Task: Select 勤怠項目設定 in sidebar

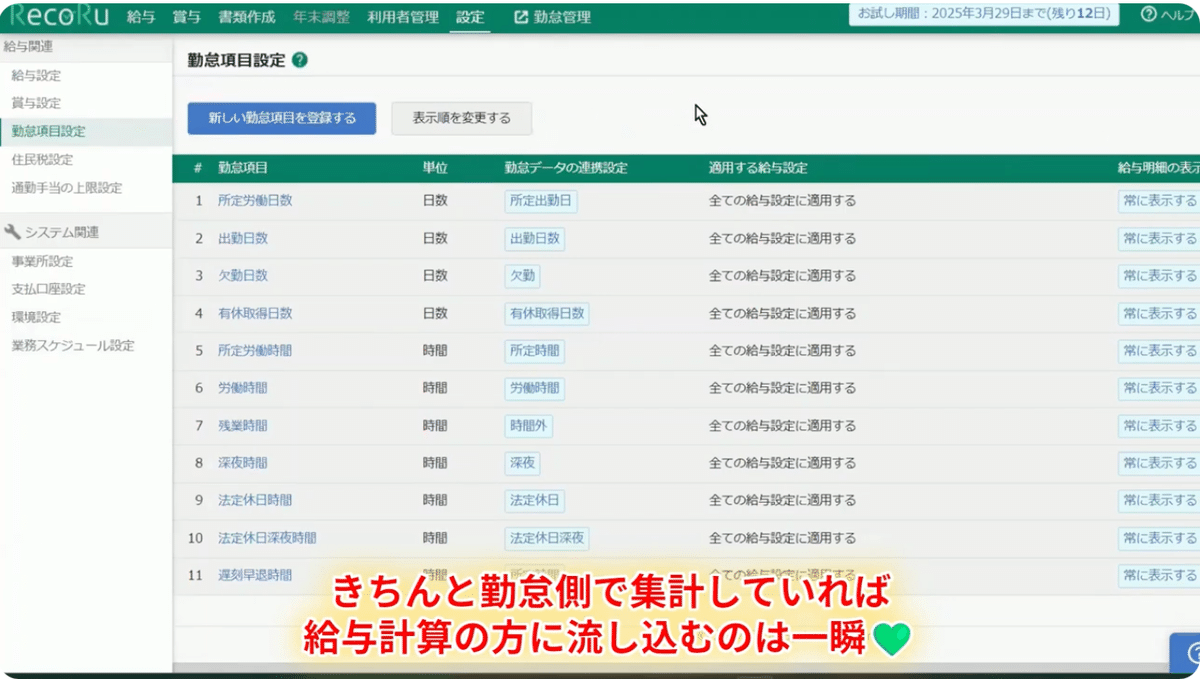Action: pyautogui.click(x=48, y=131)
